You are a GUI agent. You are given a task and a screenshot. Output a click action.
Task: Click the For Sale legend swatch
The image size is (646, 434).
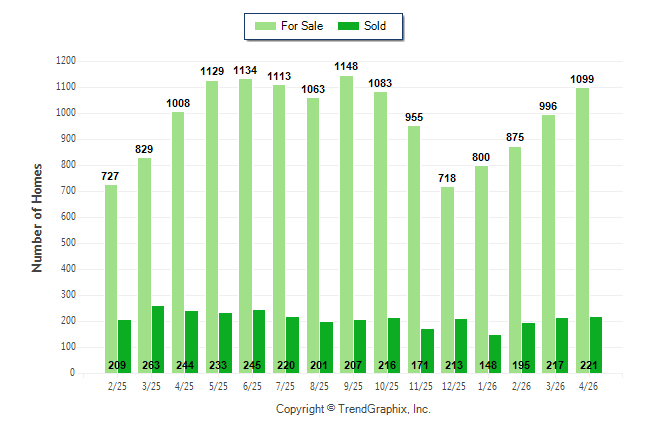[265, 26]
